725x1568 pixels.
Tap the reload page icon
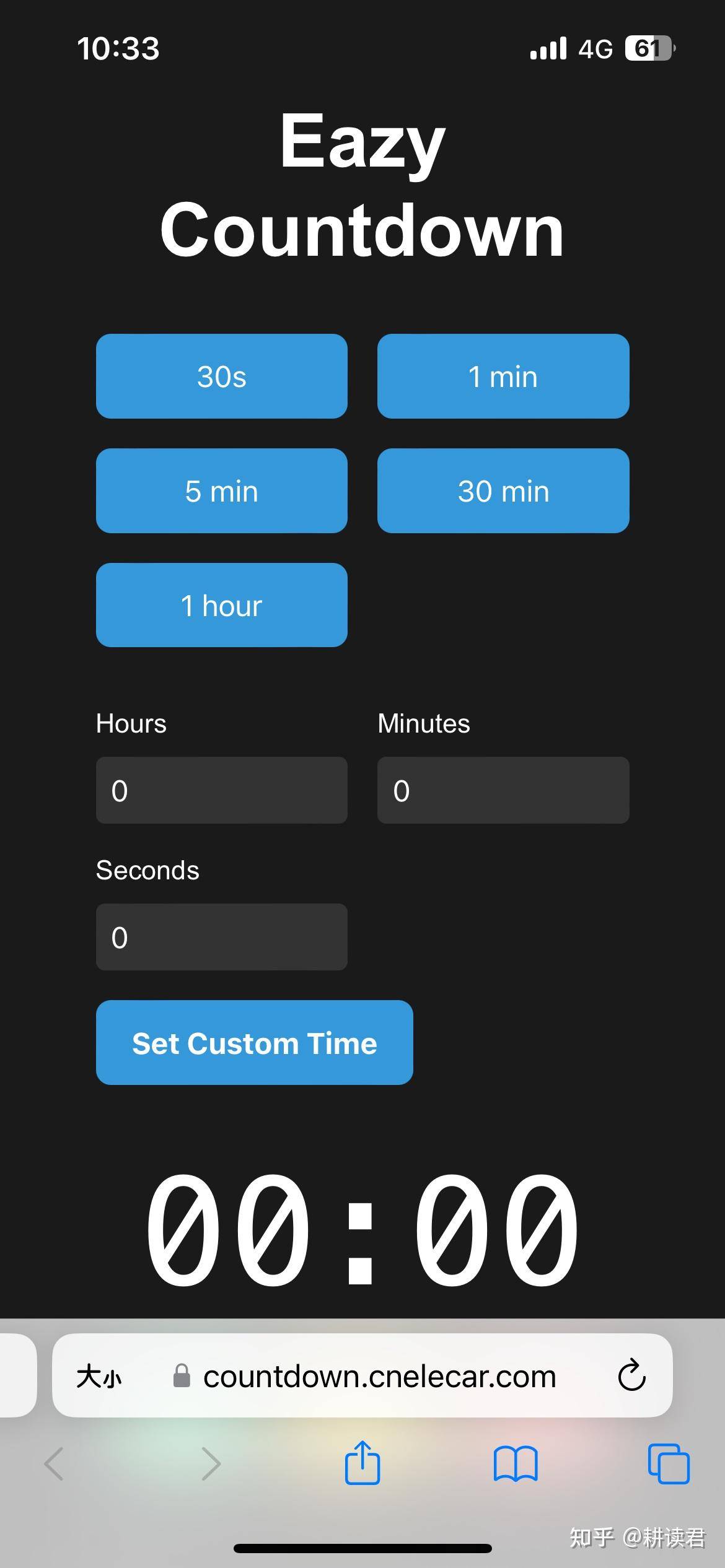[x=632, y=1375]
